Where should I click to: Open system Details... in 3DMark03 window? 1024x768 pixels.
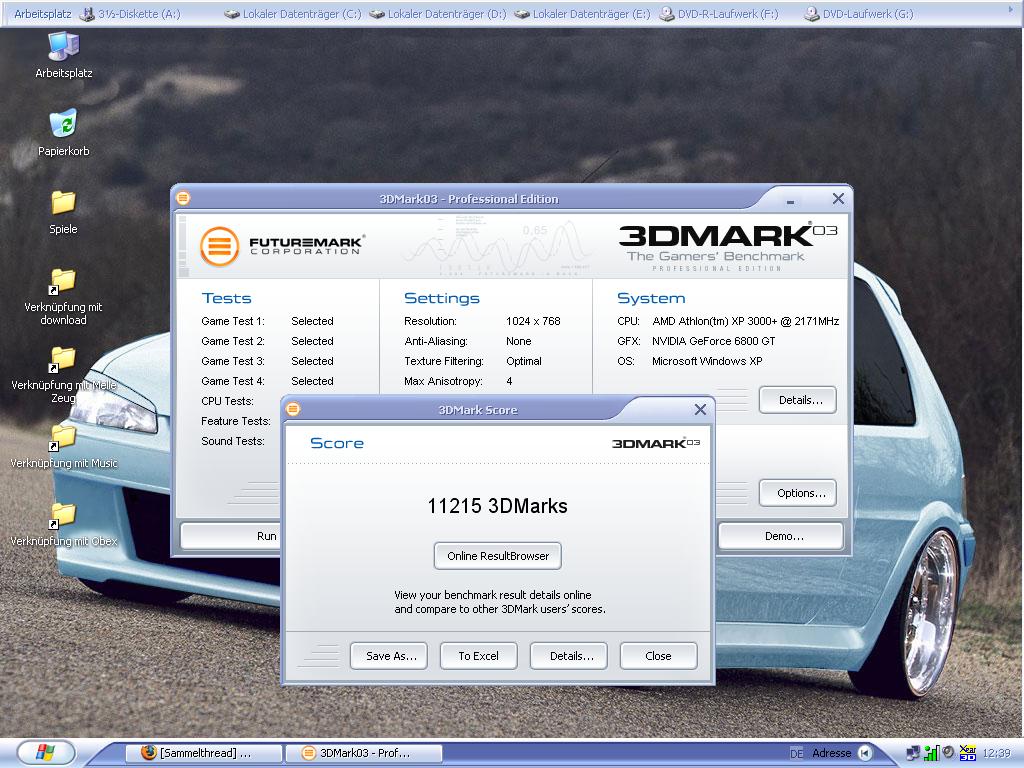798,400
